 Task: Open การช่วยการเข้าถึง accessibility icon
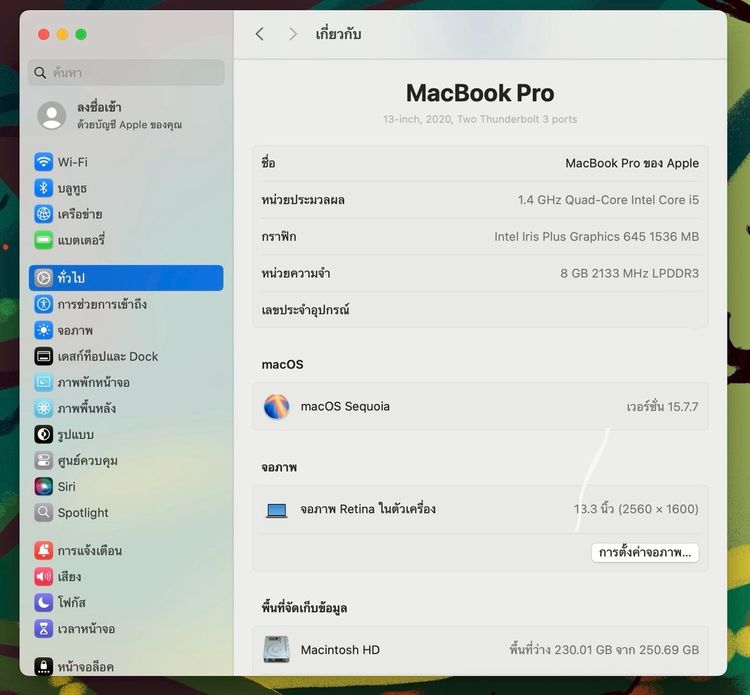pos(44,304)
